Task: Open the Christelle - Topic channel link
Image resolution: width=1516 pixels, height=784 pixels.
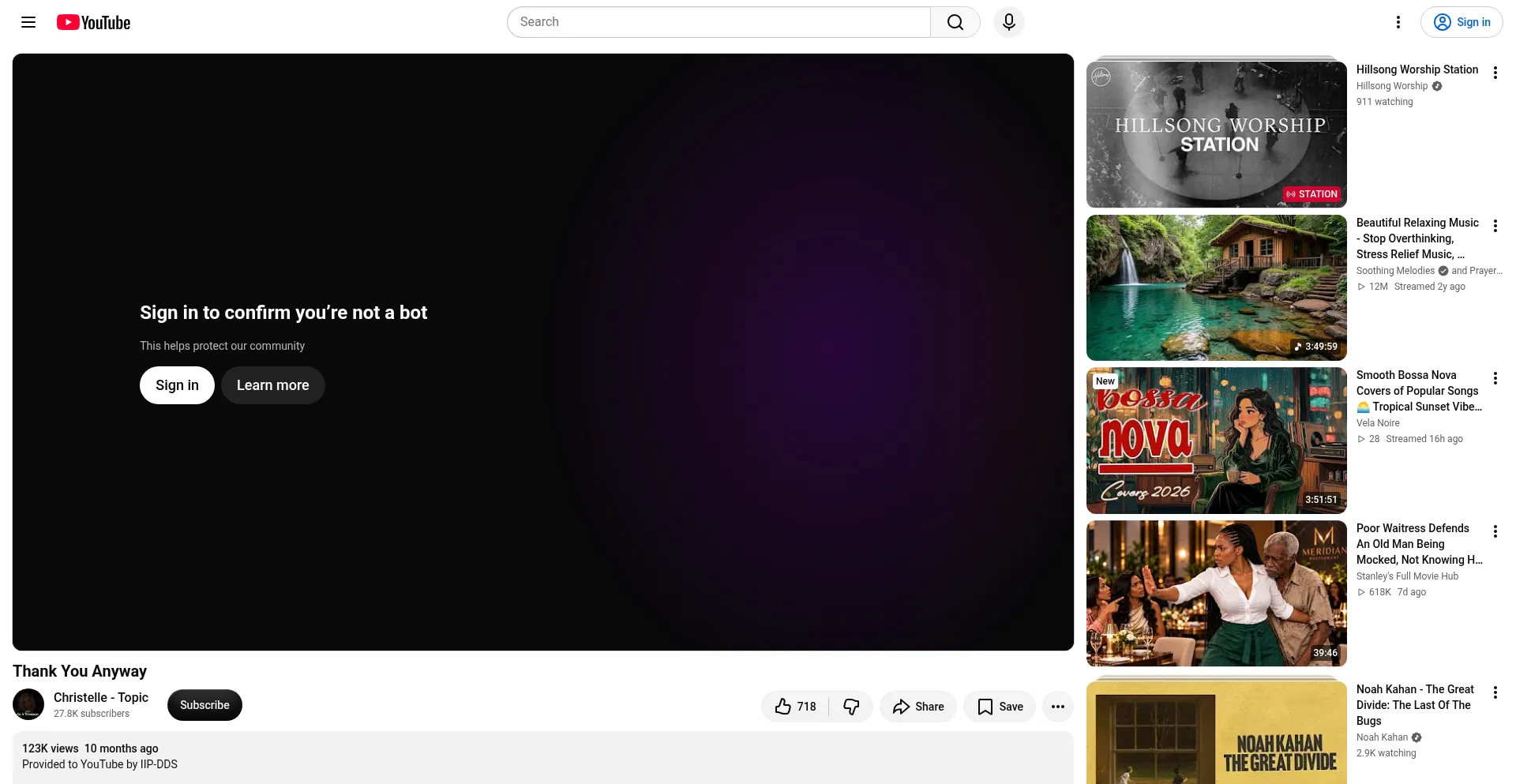Action: (x=101, y=697)
